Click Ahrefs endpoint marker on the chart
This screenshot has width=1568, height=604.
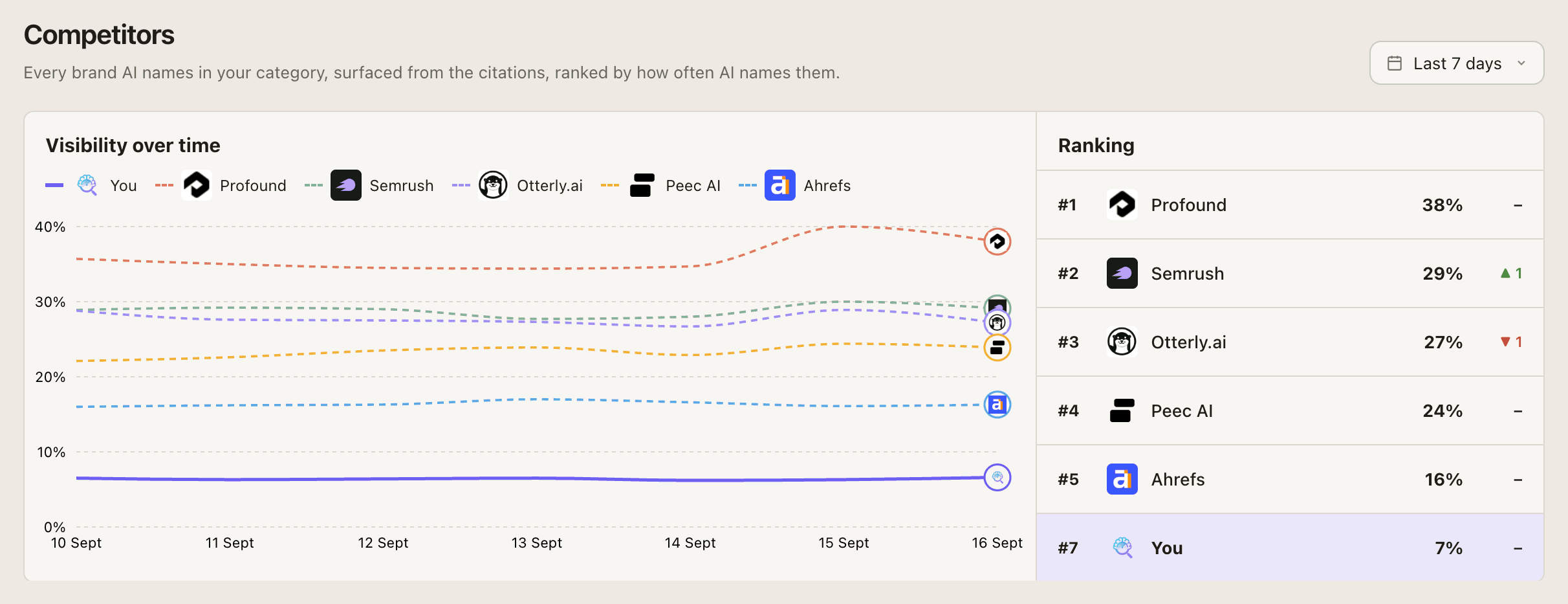pyautogui.click(x=997, y=405)
